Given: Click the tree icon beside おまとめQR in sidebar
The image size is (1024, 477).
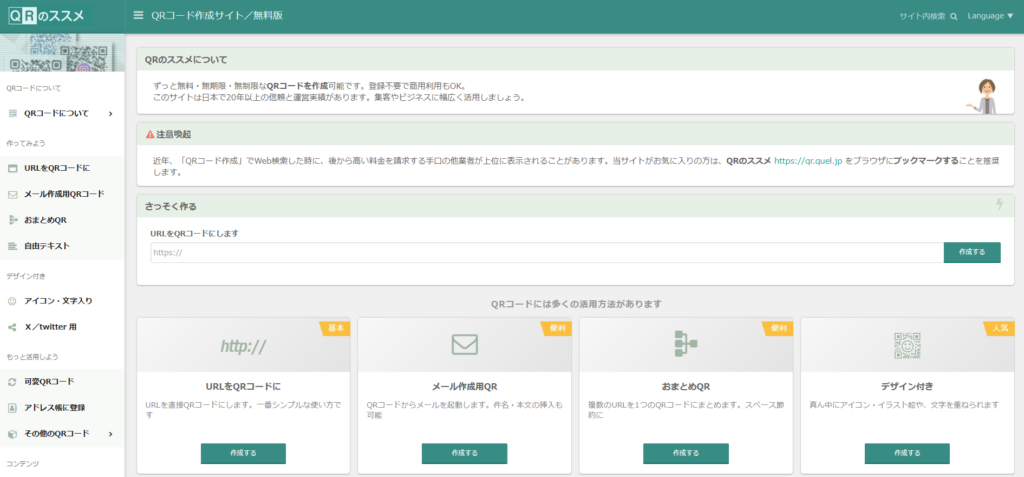Looking at the screenshot, I should [12, 220].
